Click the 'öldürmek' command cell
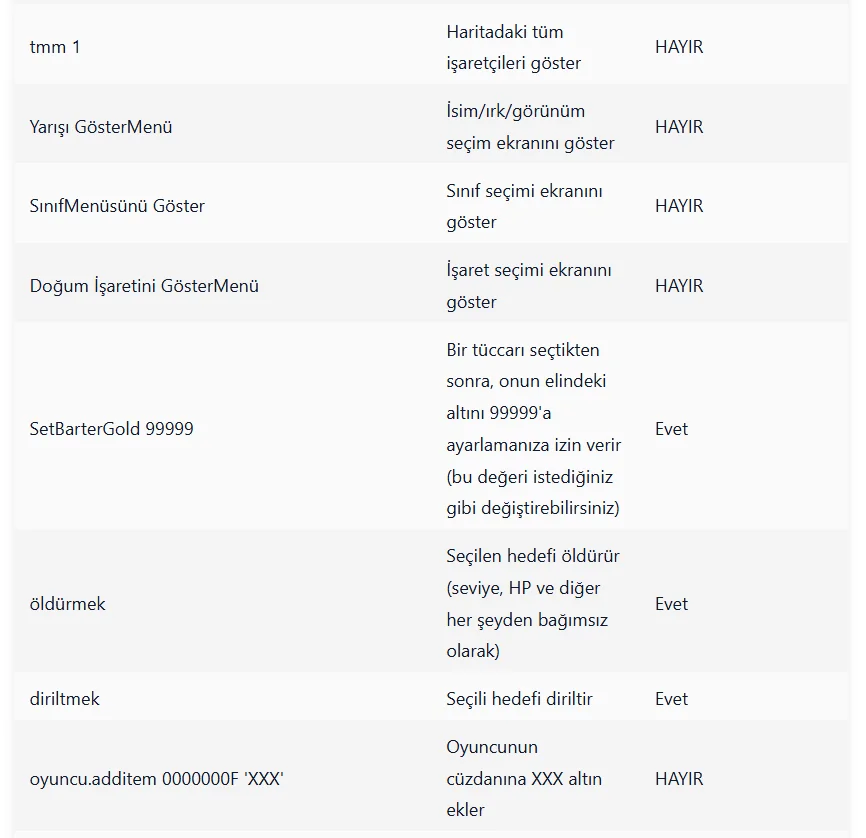866x838 pixels. [x=67, y=604]
